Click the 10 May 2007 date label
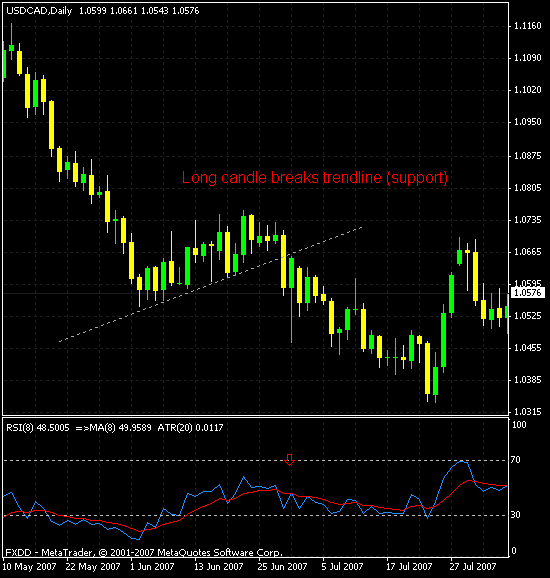The width and height of the screenshot is (550, 578). tap(29, 566)
